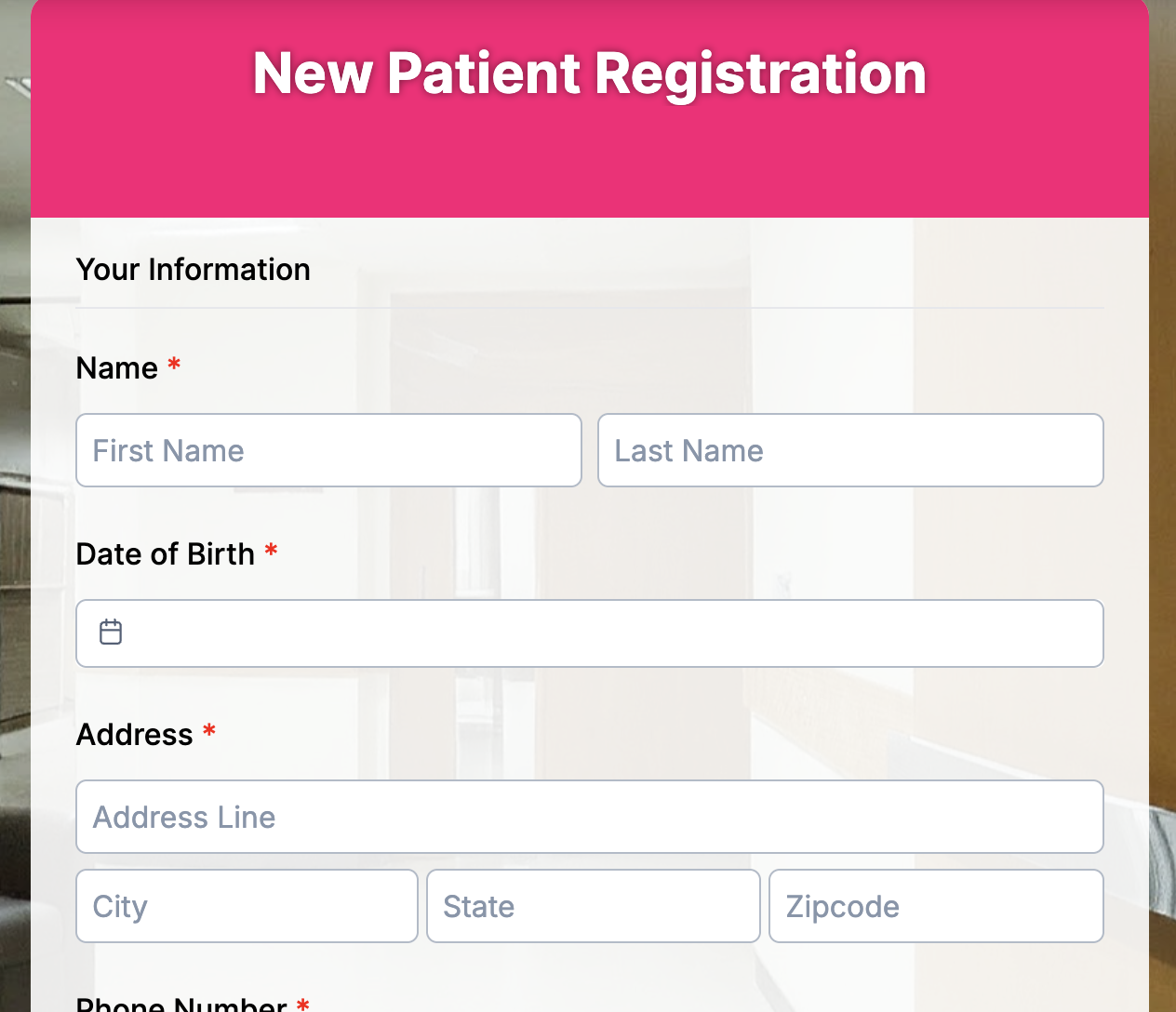Screen dimensions: 1176x1012
Task: Click the State input field
Action: pyautogui.click(x=593, y=905)
